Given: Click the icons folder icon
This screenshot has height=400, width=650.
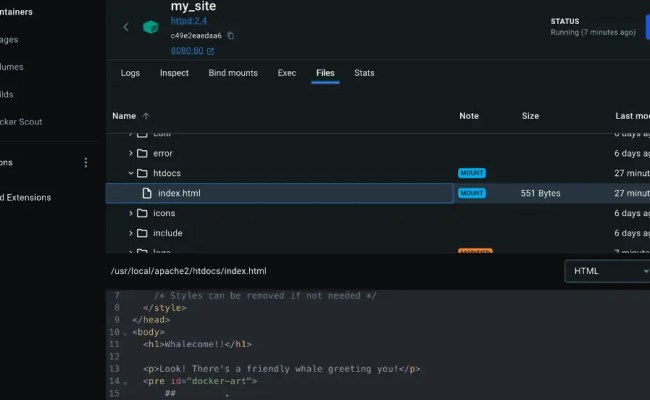Looking at the screenshot, I should [x=142, y=213].
